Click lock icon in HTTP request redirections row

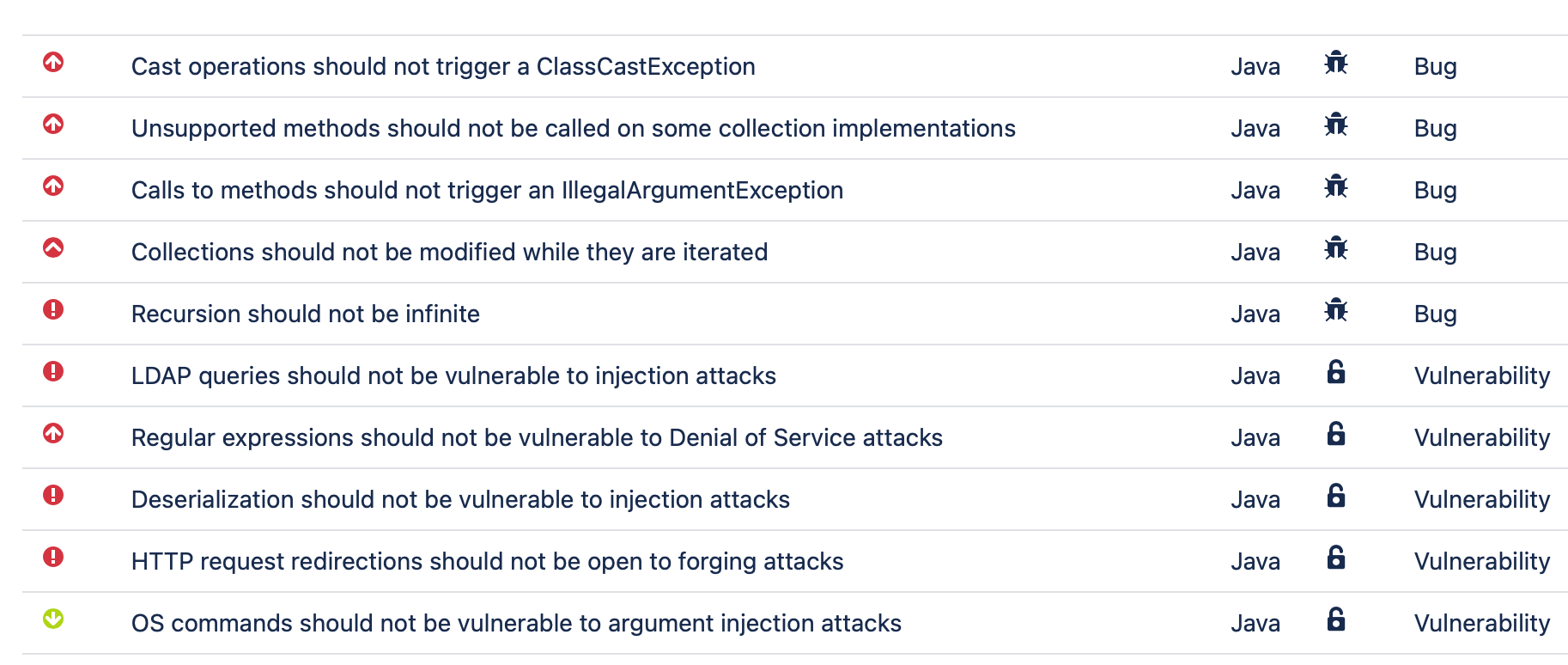click(x=1336, y=558)
